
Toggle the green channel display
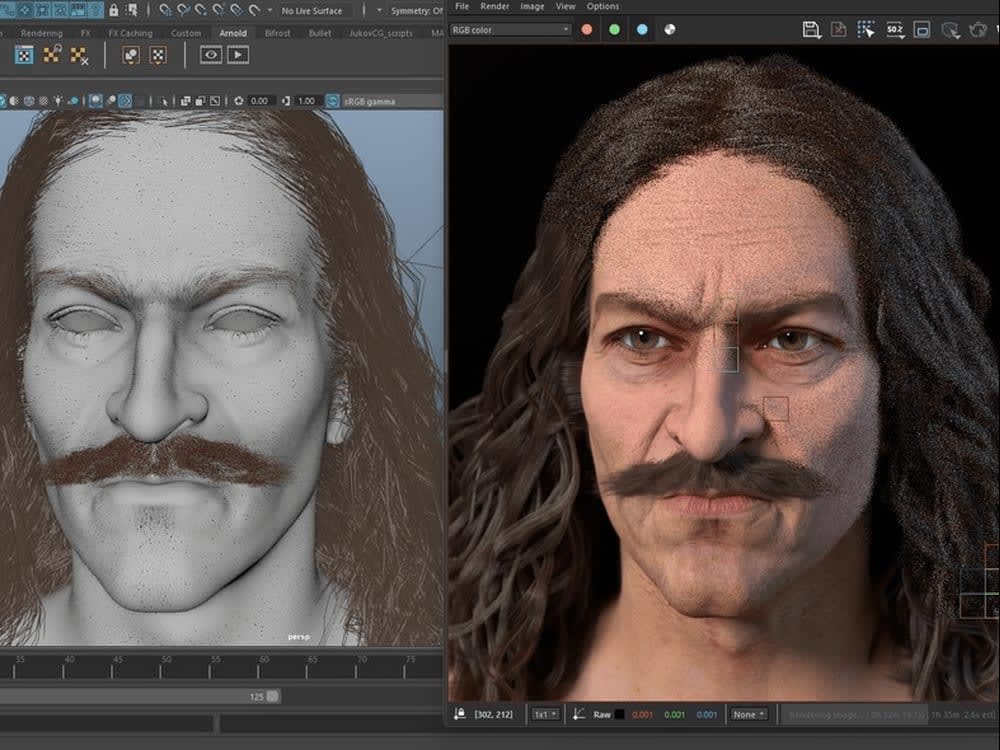point(614,29)
